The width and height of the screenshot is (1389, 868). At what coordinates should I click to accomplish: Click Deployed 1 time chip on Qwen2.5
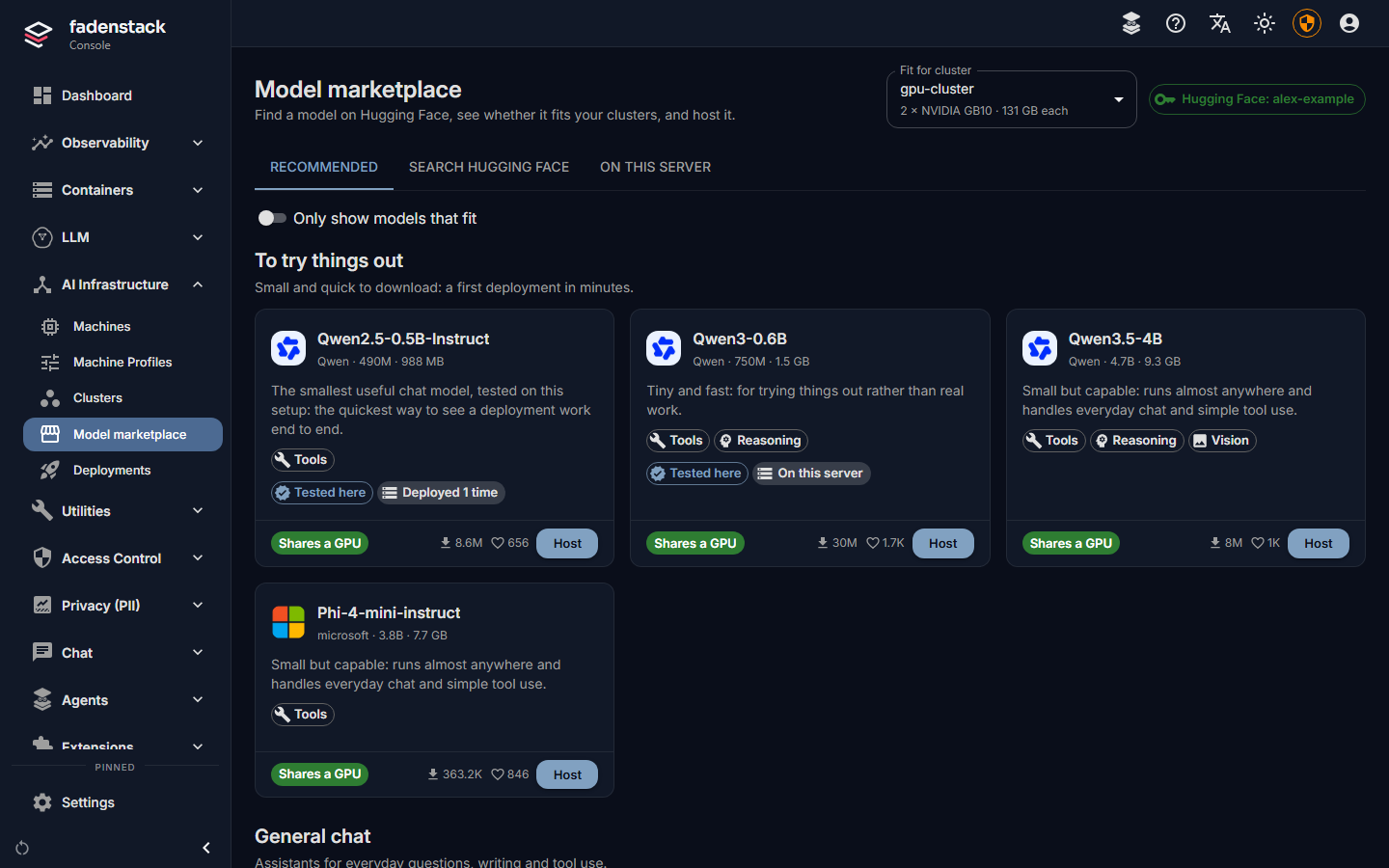[x=441, y=493]
